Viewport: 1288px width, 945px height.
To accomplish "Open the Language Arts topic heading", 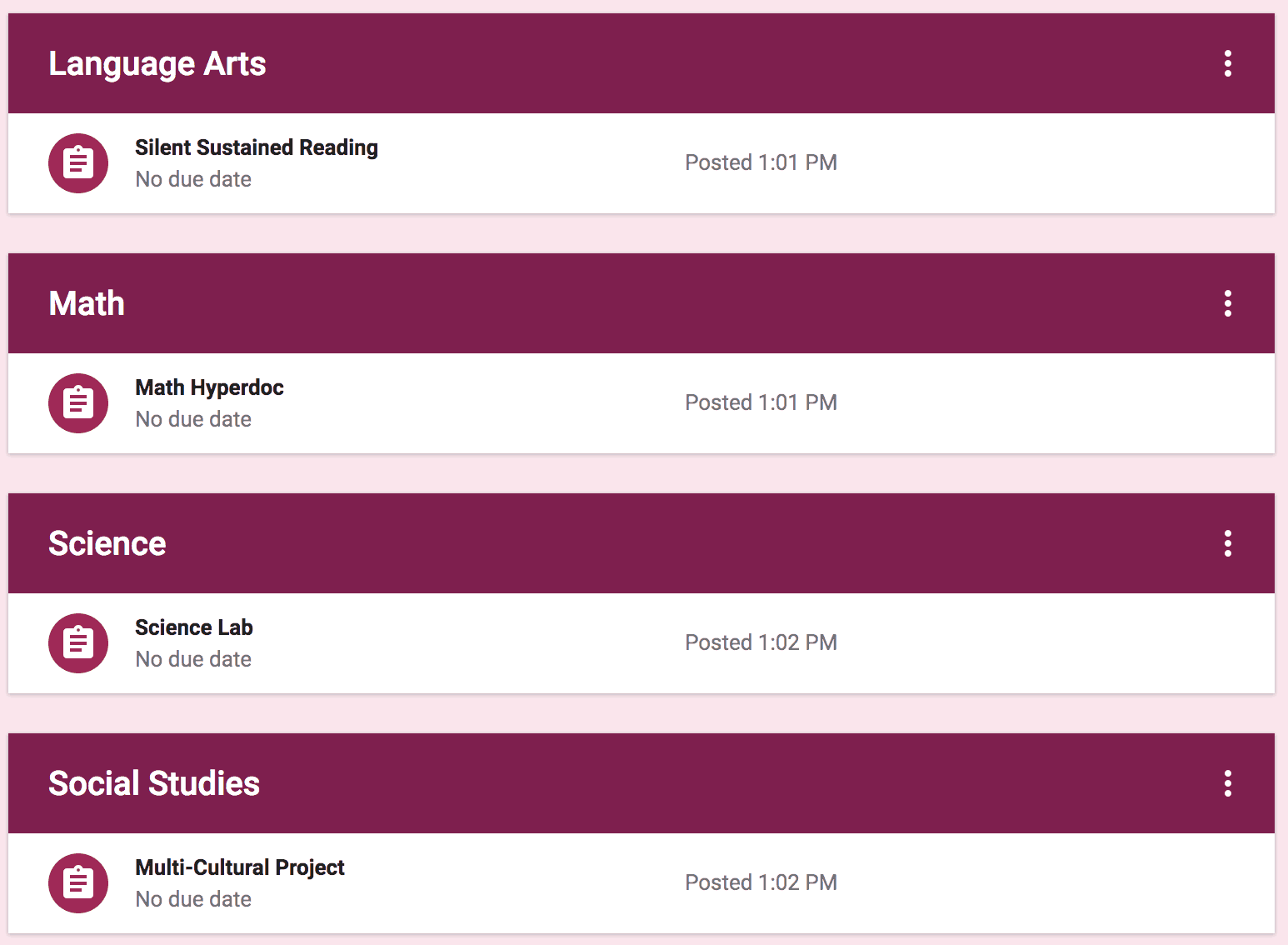I will pos(157,64).
